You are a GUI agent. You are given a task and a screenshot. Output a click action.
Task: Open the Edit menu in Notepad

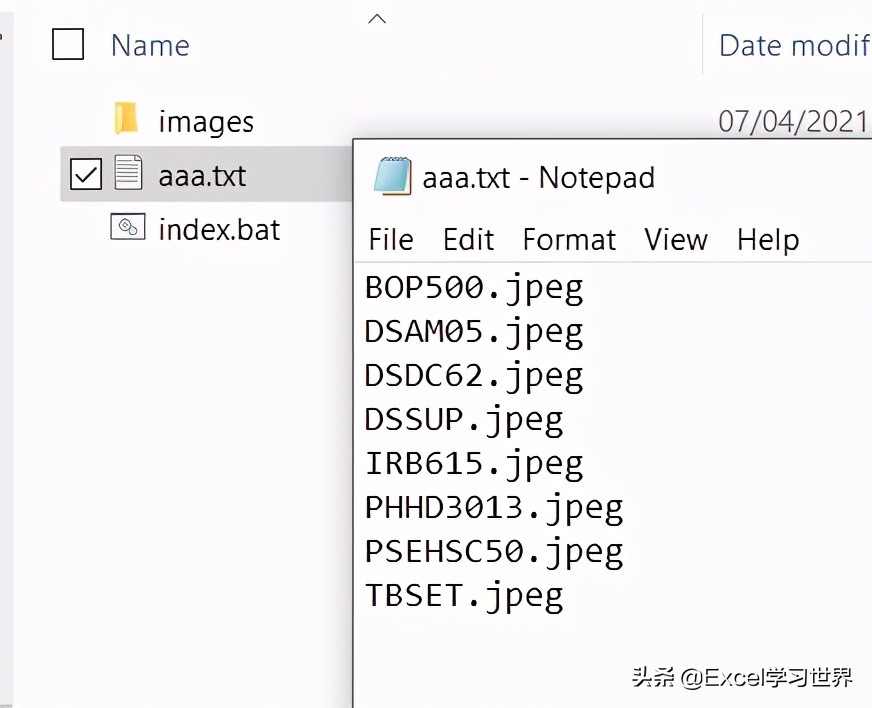[468, 240]
